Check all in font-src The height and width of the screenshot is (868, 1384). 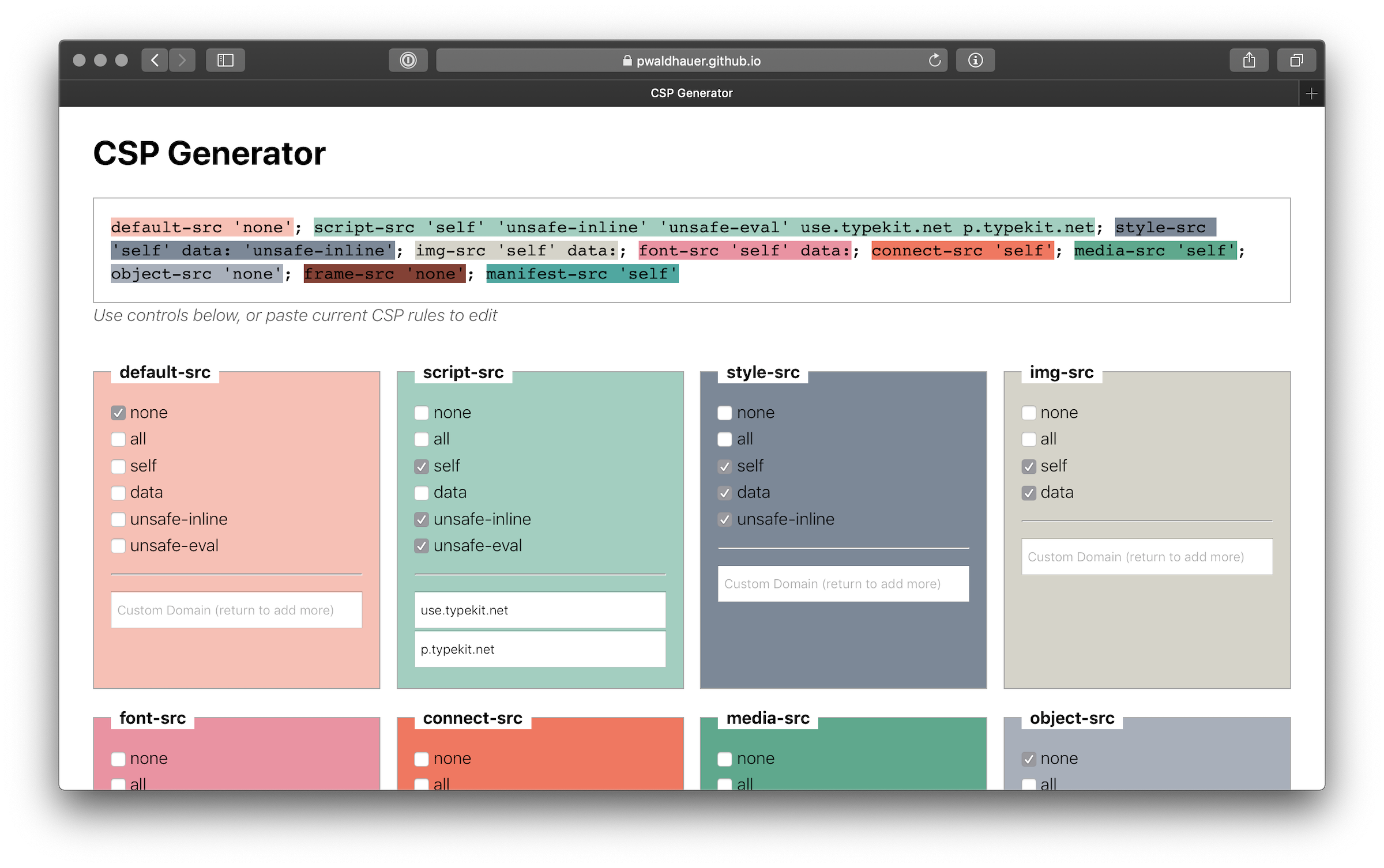(x=118, y=784)
